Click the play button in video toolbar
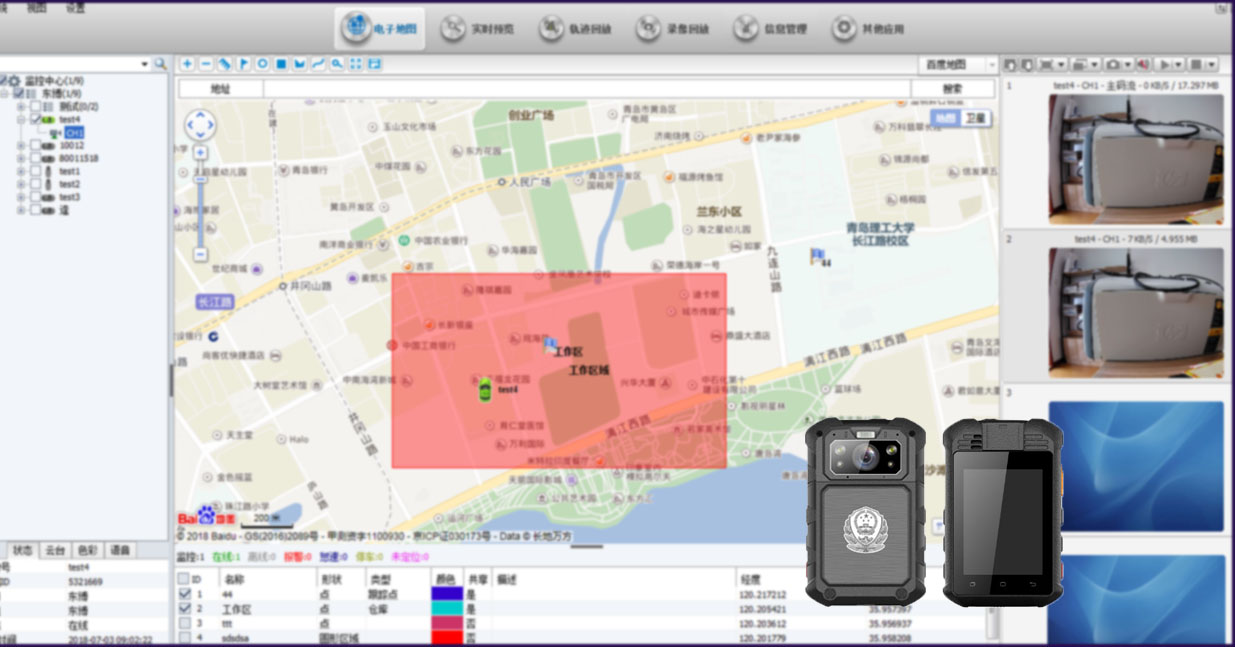1235x647 pixels. pyautogui.click(x=1164, y=64)
